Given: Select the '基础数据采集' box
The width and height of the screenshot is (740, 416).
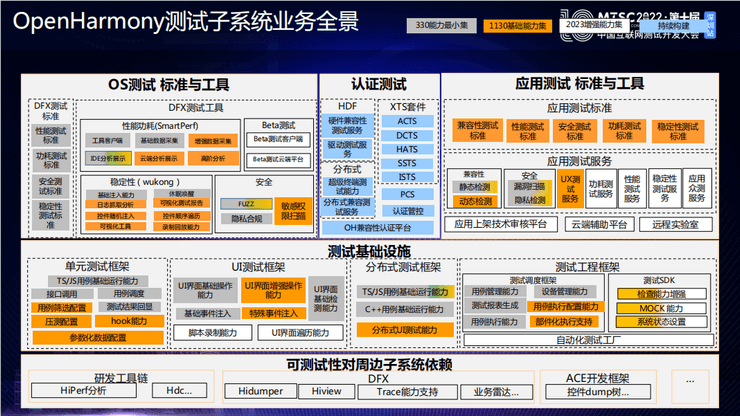Looking at the screenshot, I should coord(160,140).
